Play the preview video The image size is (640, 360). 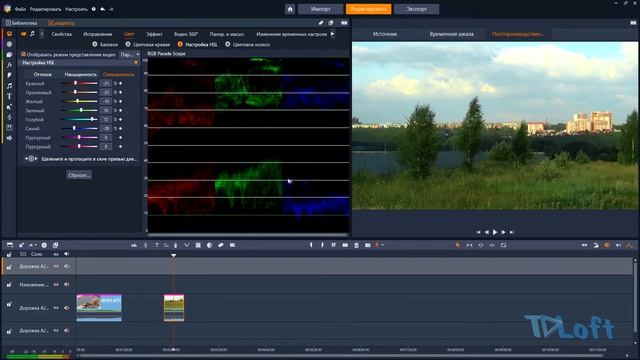click(x=495, y=232)
